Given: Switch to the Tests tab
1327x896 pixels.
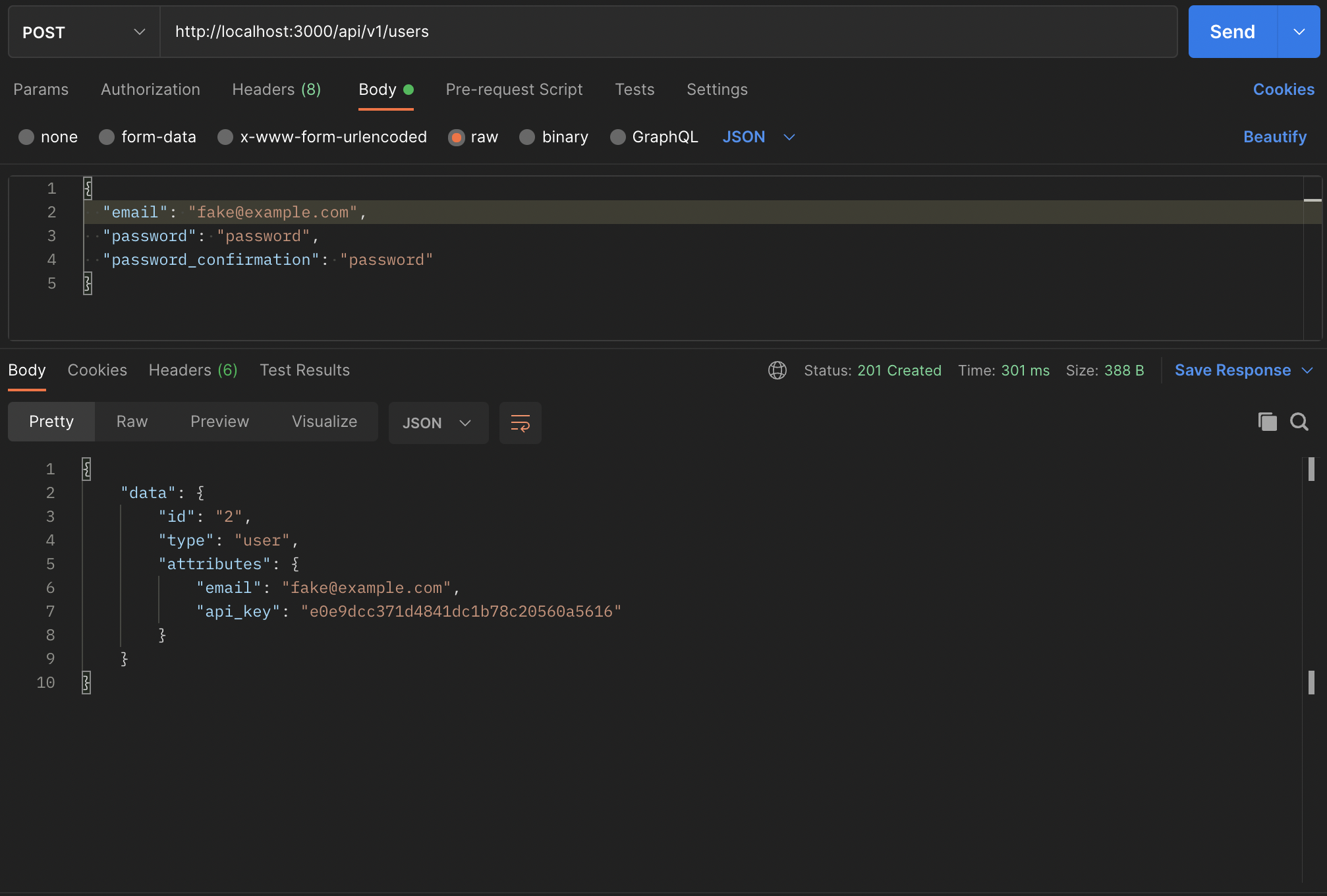Looking at the screenshot, I should pos(635,90).
